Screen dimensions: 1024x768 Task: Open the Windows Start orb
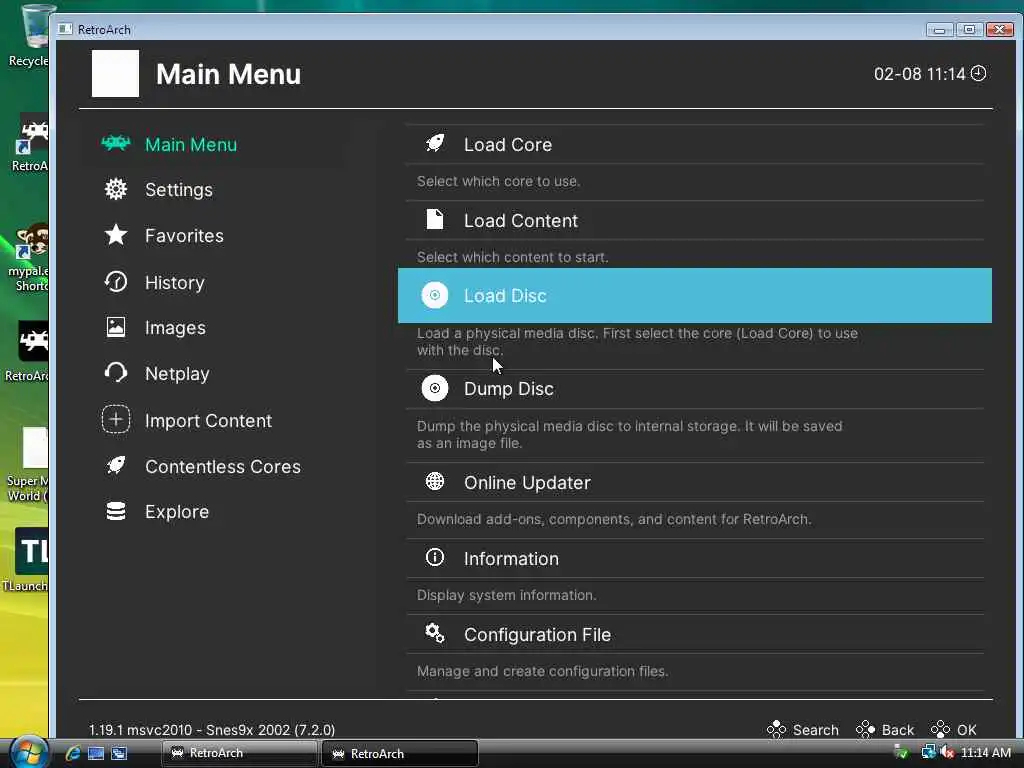[29, 752]
